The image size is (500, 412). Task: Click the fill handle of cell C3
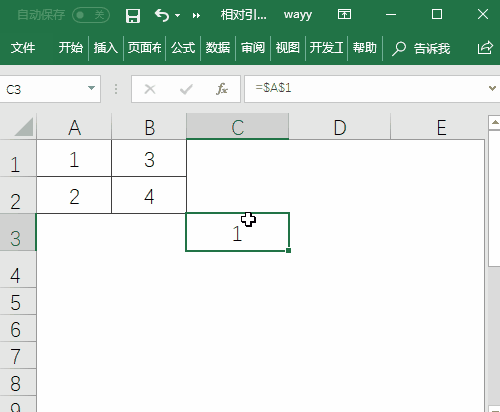pyautogui.click(x=288, y=250)
